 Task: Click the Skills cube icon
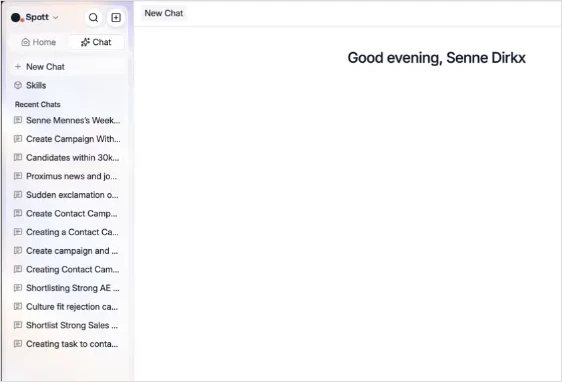coord(18,85)
